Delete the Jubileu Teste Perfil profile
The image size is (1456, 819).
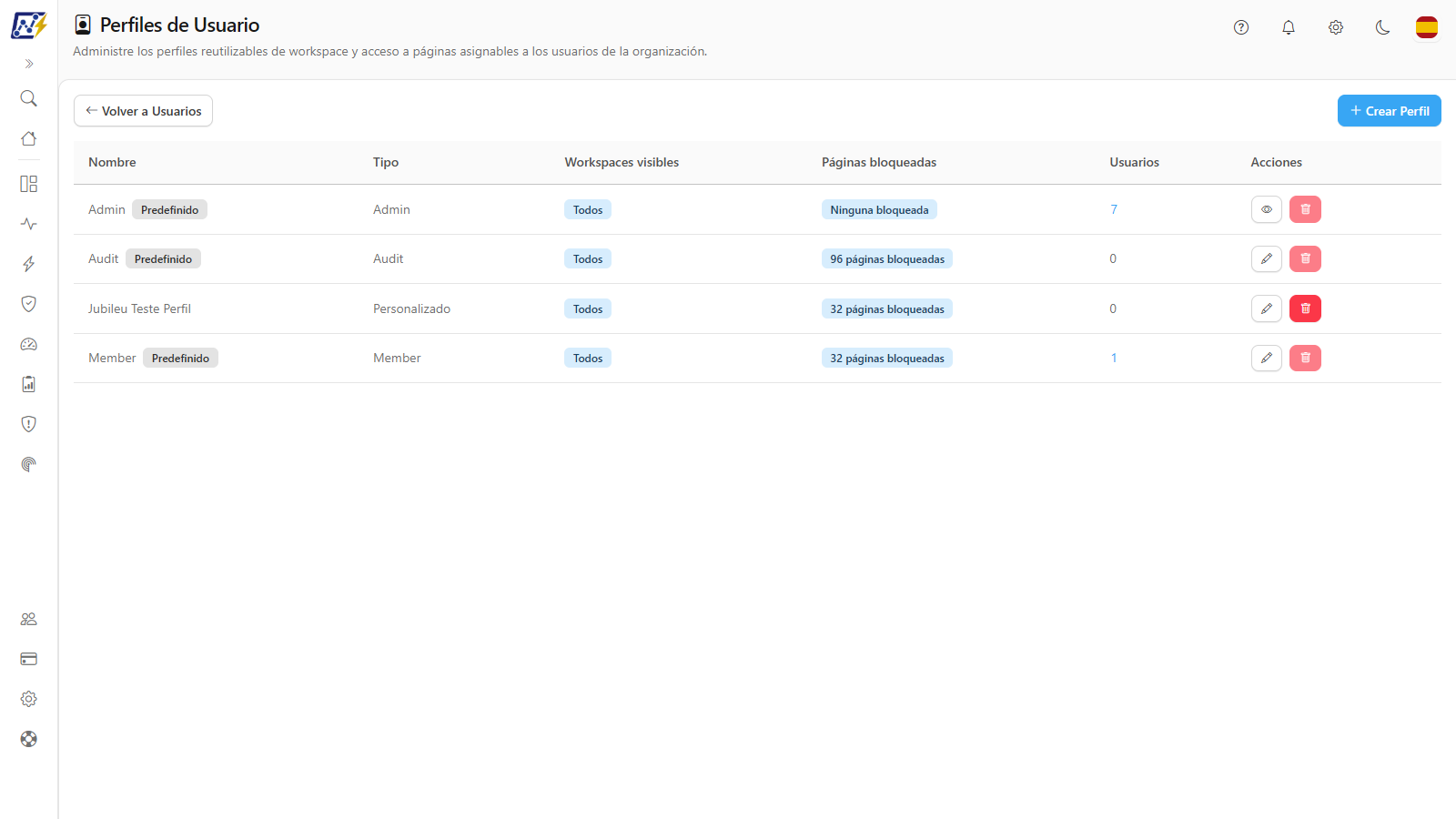(1305, 308)
